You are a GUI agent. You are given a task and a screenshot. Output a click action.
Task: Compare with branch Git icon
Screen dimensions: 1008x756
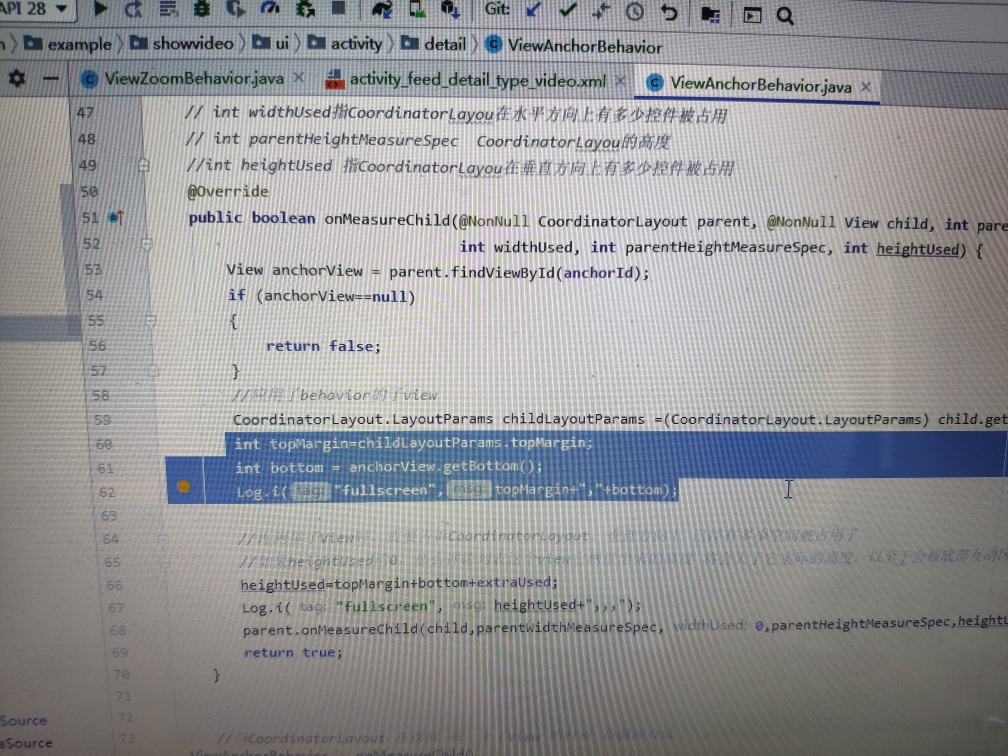click(600, 12)
